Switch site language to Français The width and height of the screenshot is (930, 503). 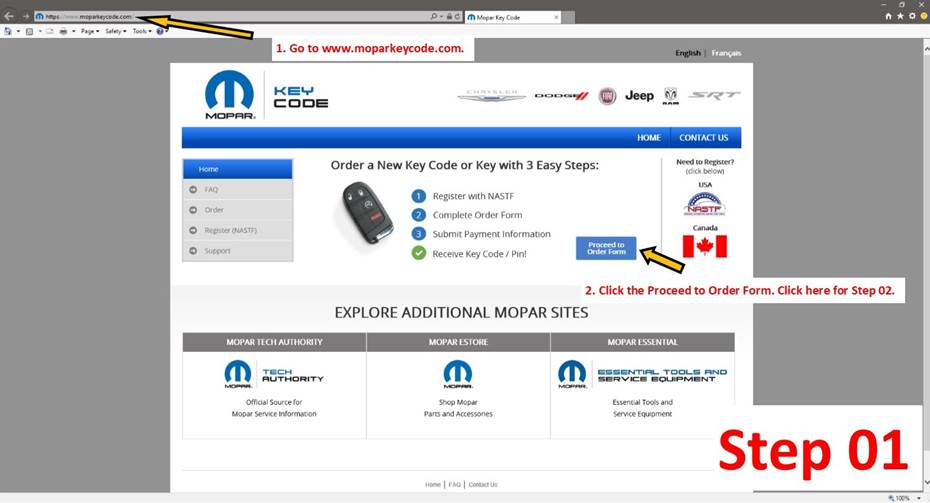click(x=726, y=53)
